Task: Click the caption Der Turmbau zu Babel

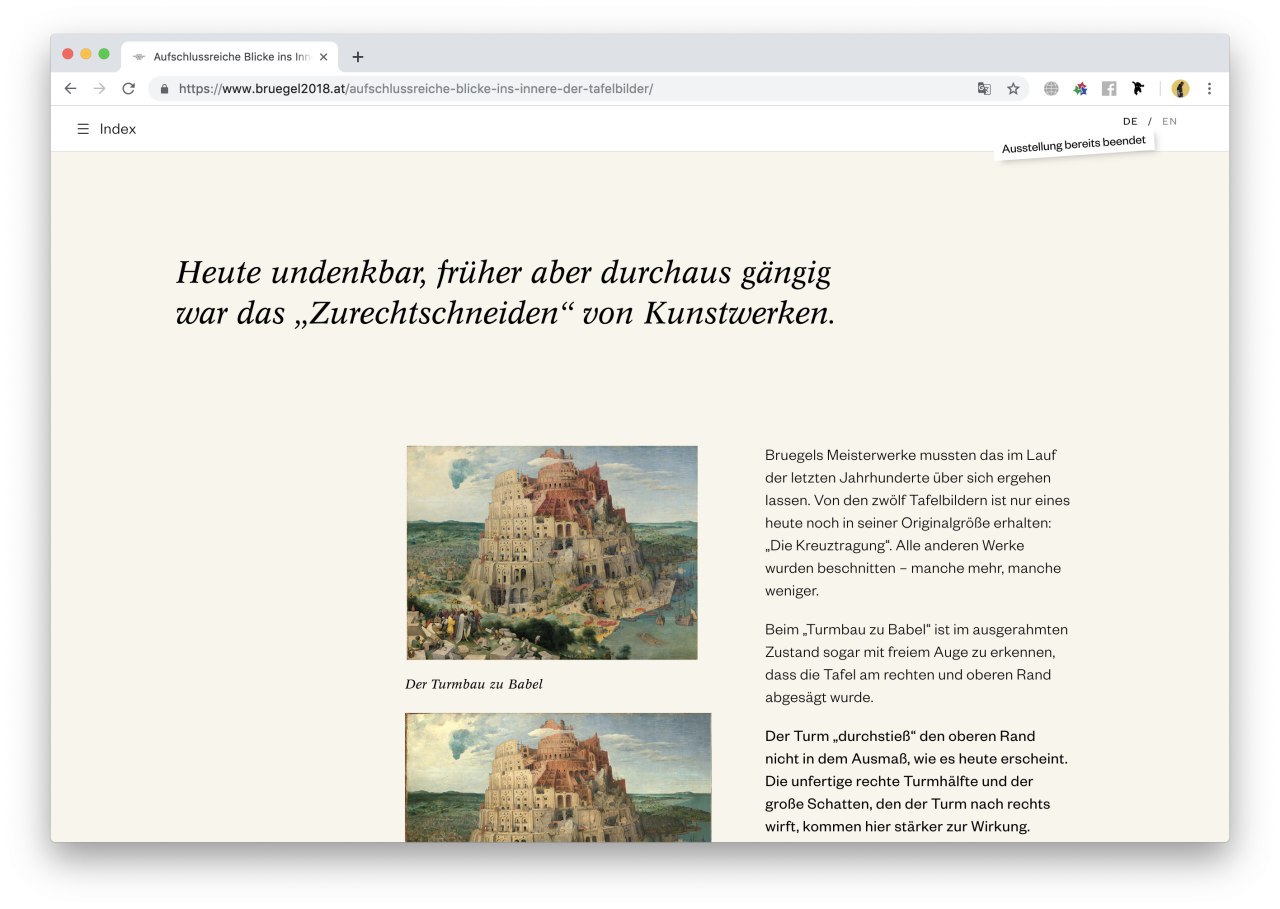Action: pos(474,684)
